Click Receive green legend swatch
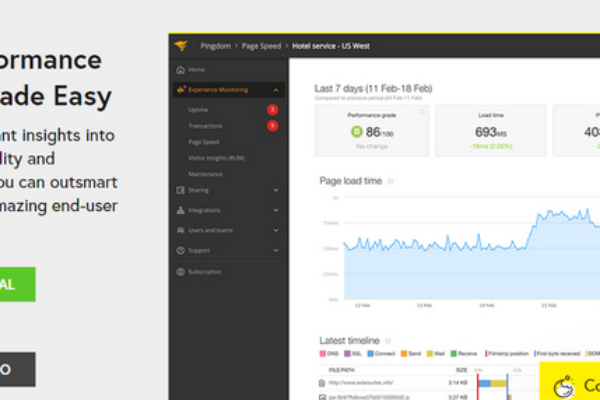This screenshot has width=600, height=400. pyautogui.click(x=454, y=354)
